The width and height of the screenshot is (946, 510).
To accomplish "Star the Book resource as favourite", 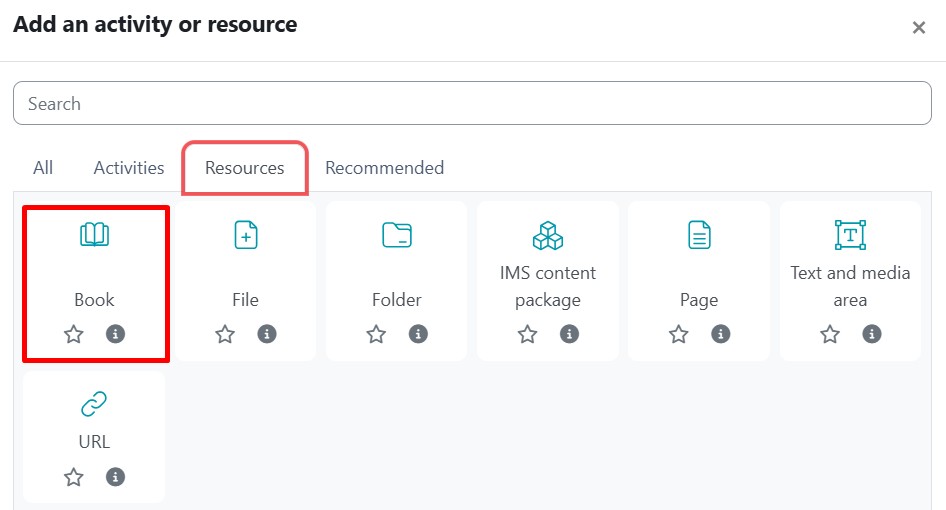I will [x=74, y=334].
